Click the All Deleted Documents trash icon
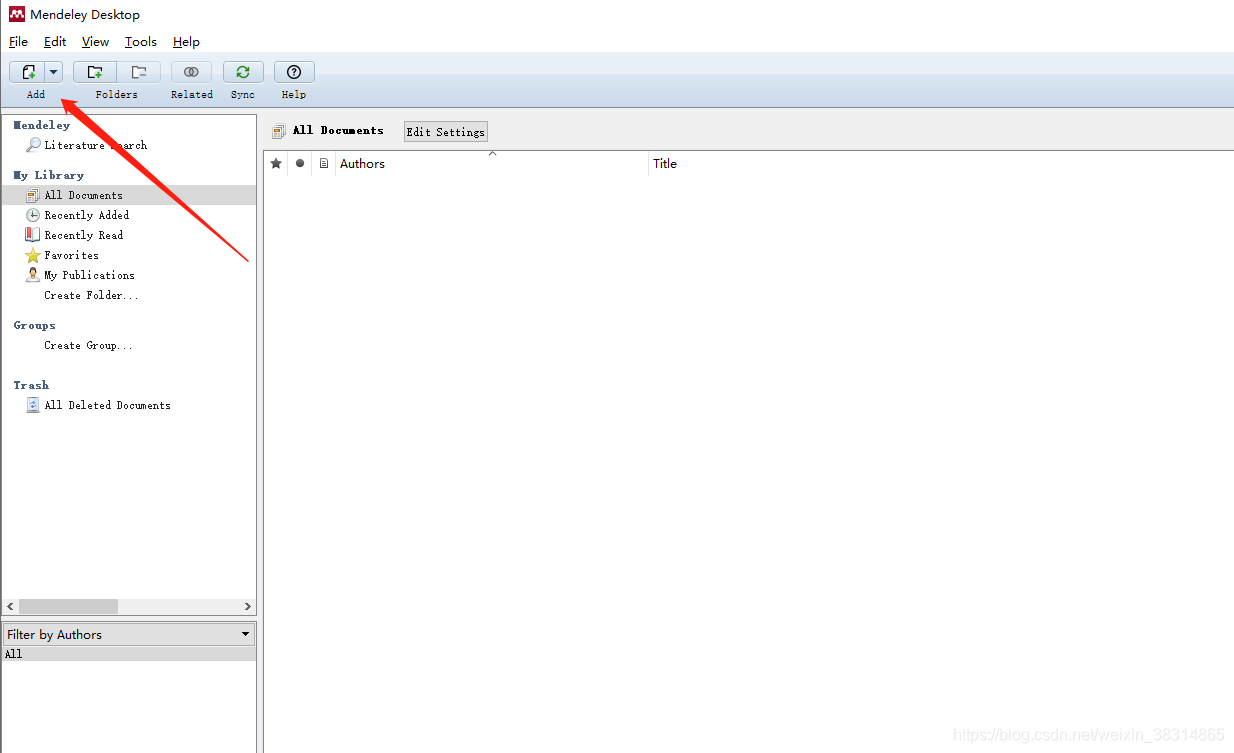1234x753 pixels. 33,405
